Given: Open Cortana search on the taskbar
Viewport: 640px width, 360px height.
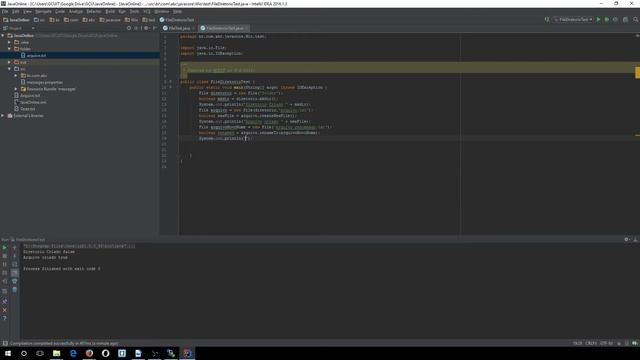Looking at the screenshot, I should pos(24,353).
